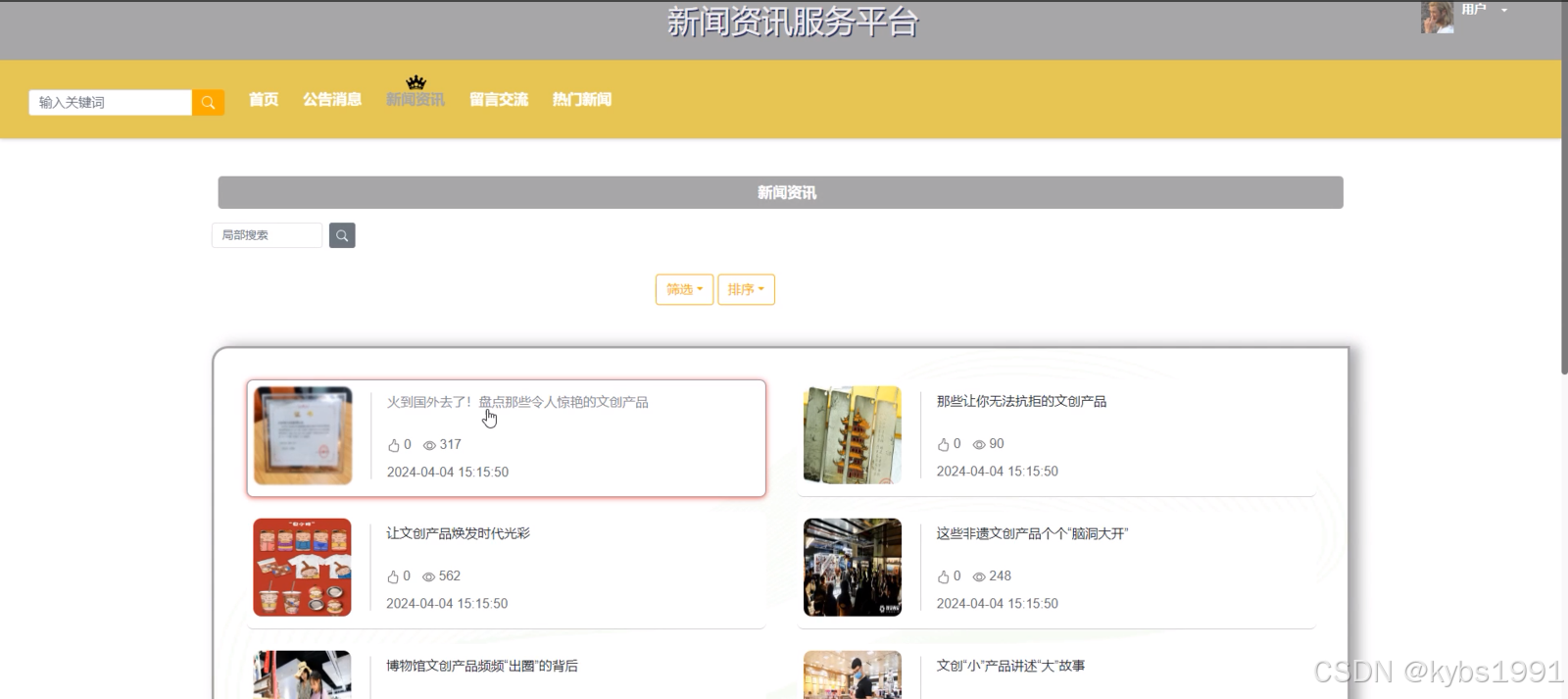Open article 博物馆文创产品频频"出圈"的背后
Viewport: 1568px width, 699px height.
tap(482, 666)
